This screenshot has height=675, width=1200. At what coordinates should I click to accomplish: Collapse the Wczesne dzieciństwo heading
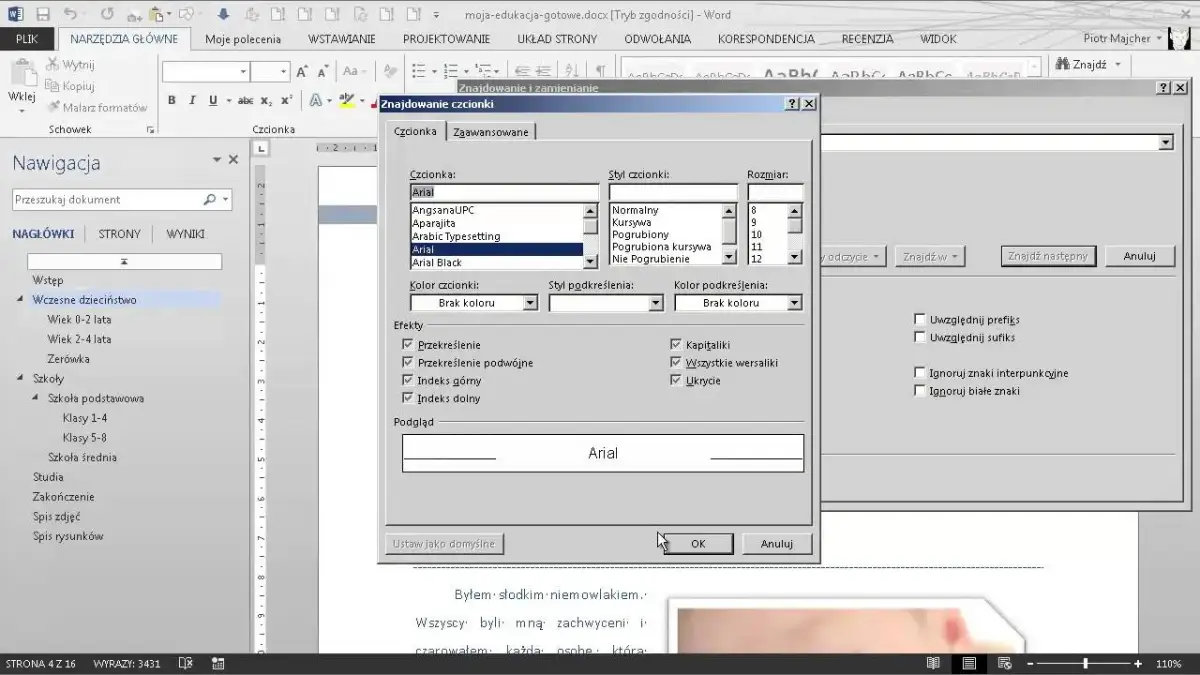[x=20, y=300]
